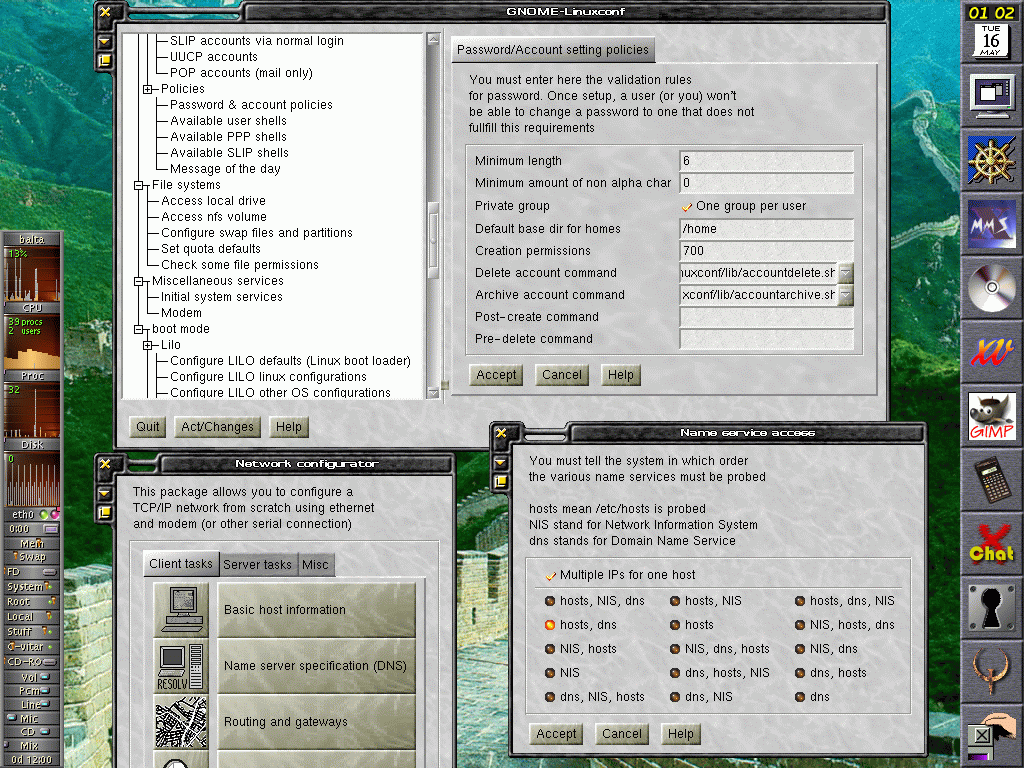Open the calendar date icon in dock
Screen dimensions: 1024x768
point(991,40)
